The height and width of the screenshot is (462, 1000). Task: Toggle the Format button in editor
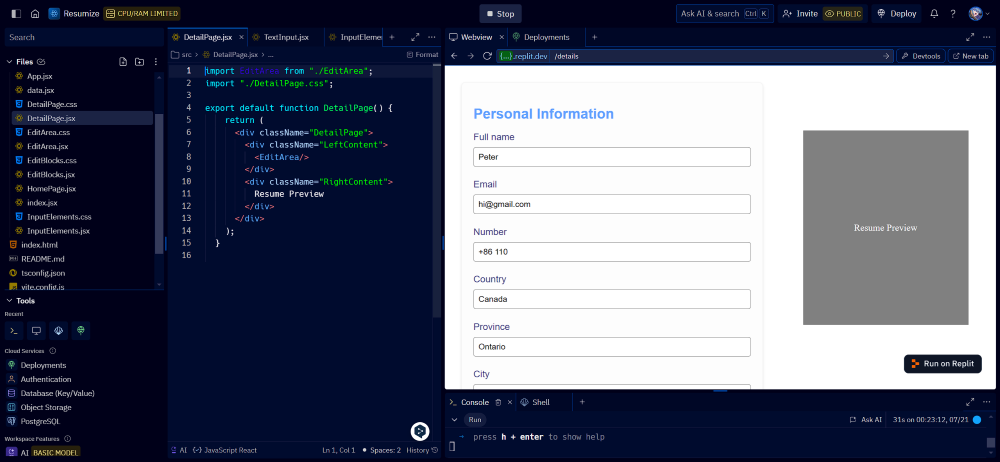422,55
